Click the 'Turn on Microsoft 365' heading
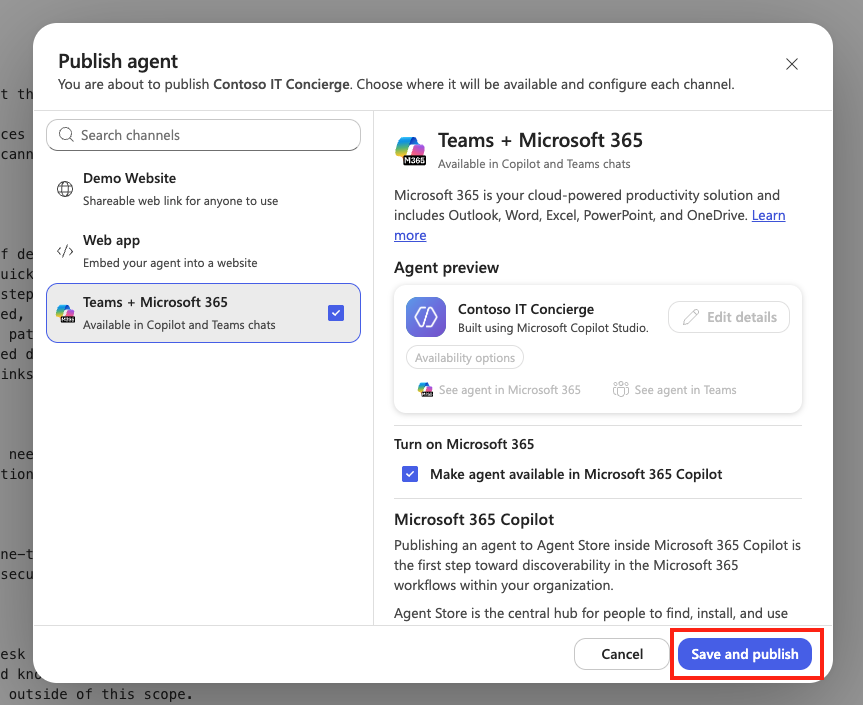 [x=464, y=444]
